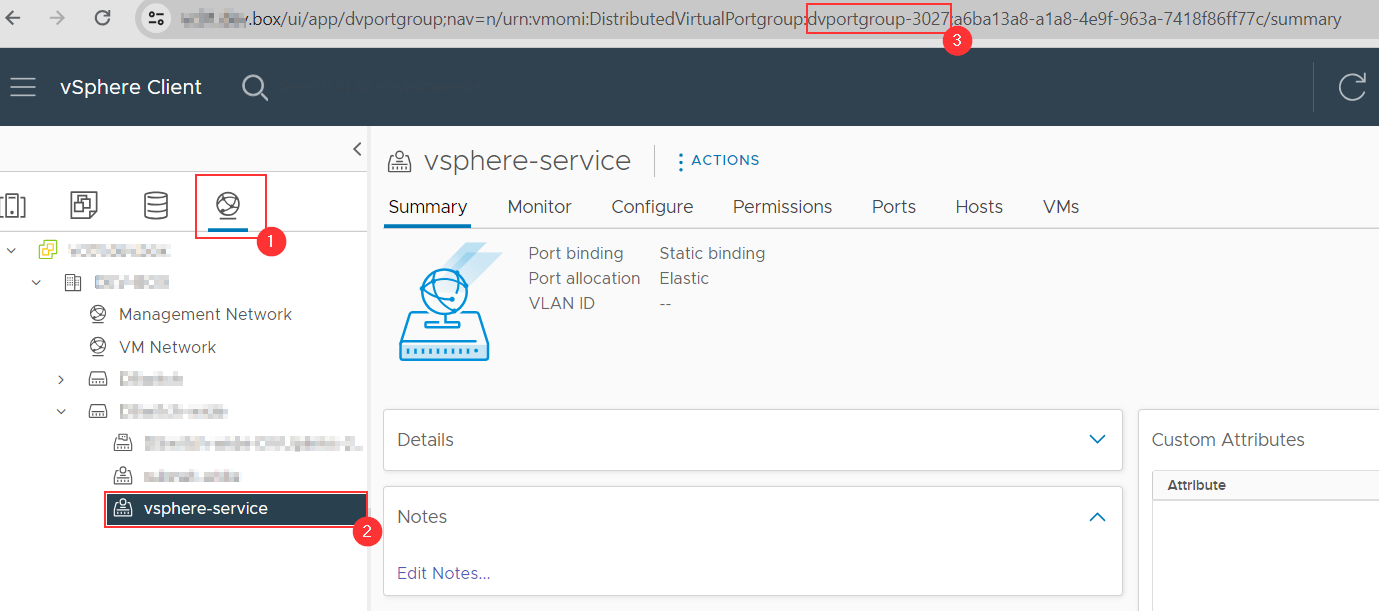Click the browser forward arrow

57,18
